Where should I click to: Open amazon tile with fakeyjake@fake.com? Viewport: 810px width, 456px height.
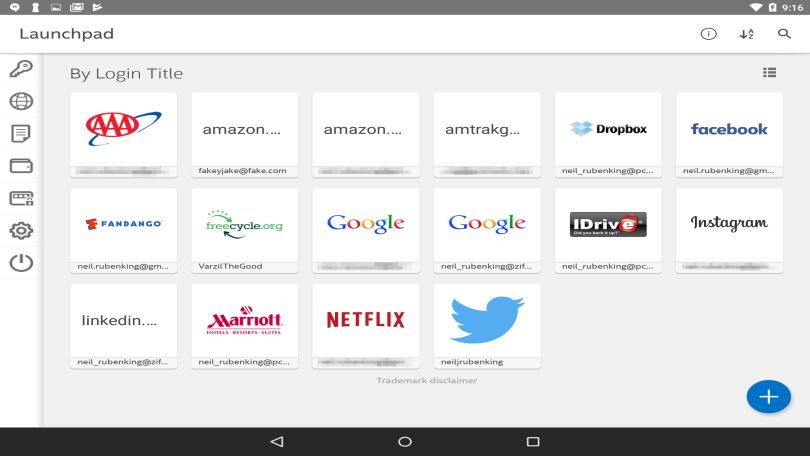pyautogui.click(x=244, y=135)
